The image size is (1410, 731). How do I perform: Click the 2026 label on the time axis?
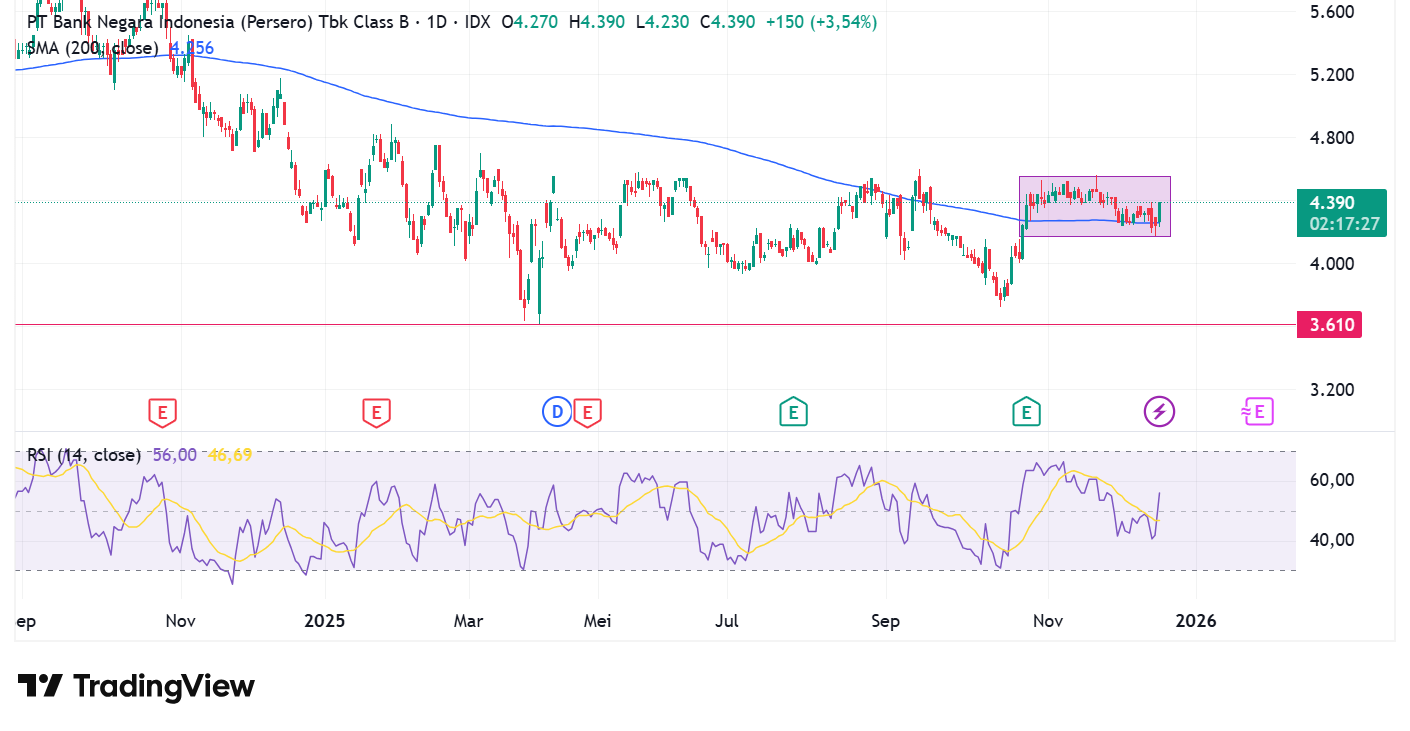[1196, 621]
